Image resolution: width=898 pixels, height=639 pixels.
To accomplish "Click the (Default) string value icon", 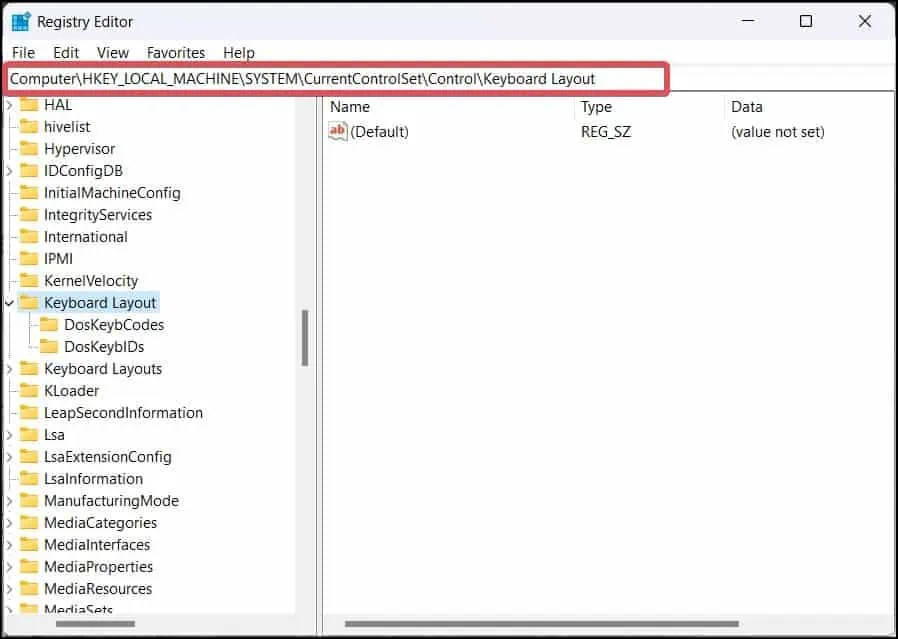I will pyautogui.click(x=337, y=131).
